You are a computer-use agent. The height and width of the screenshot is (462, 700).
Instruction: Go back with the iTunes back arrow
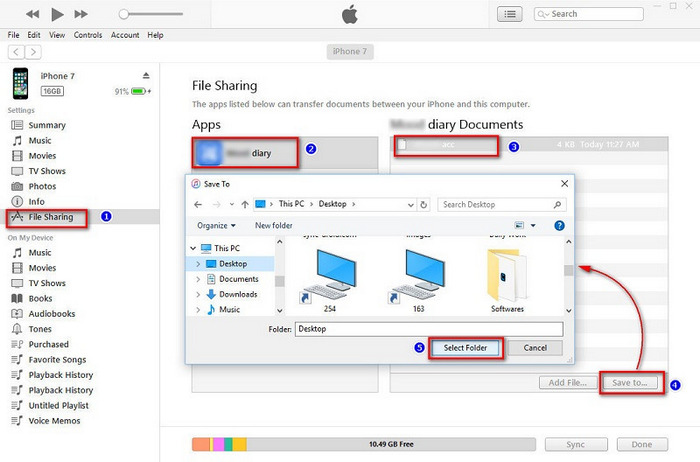16,52
